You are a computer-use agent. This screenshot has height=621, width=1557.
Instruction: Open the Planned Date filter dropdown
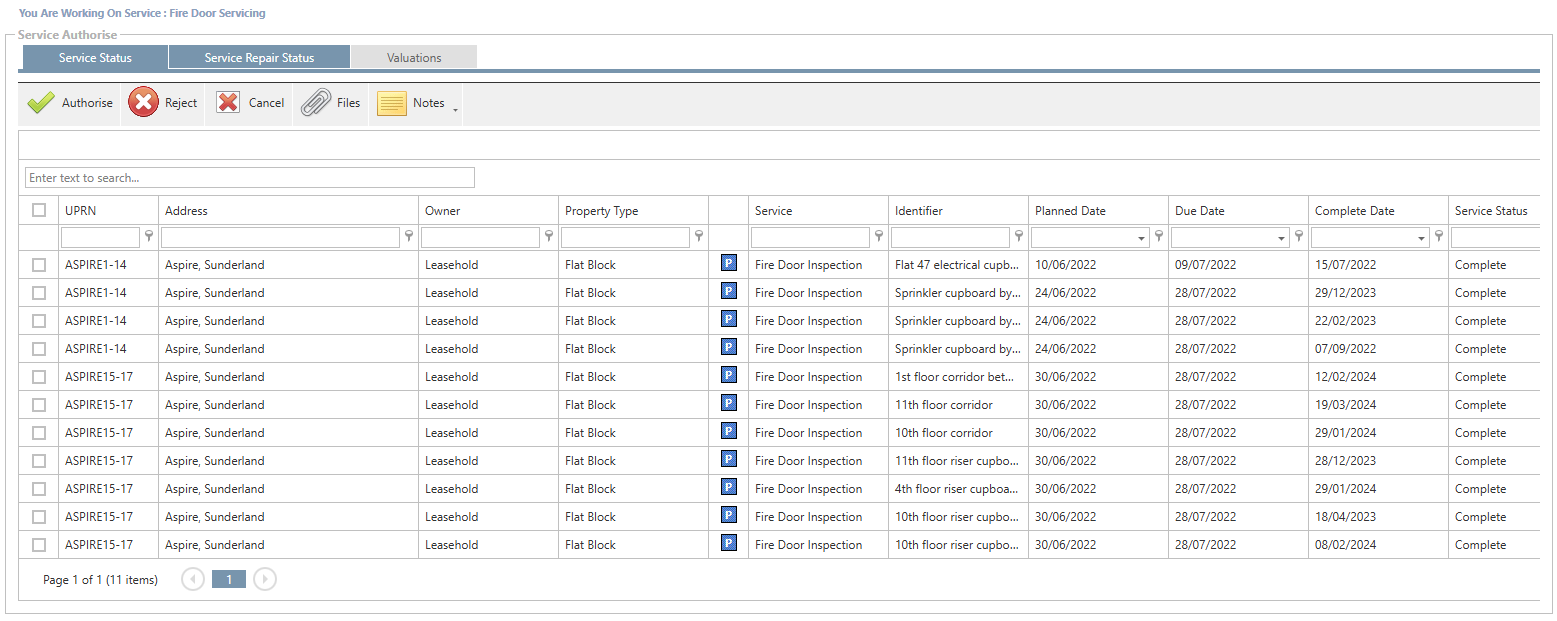(x=1141, y=238)
